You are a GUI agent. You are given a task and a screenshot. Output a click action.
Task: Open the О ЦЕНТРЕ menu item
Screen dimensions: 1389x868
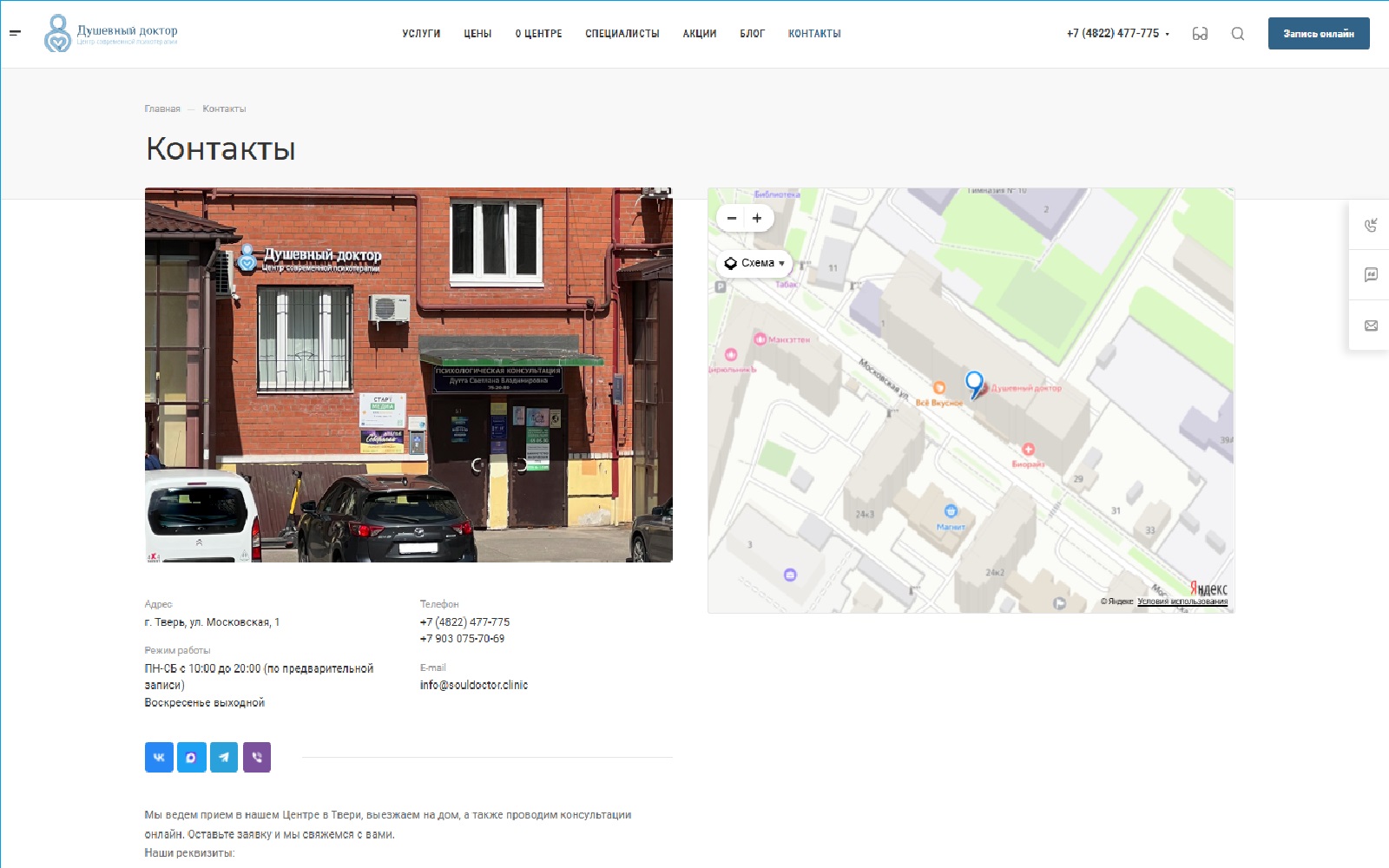[538, 34]
